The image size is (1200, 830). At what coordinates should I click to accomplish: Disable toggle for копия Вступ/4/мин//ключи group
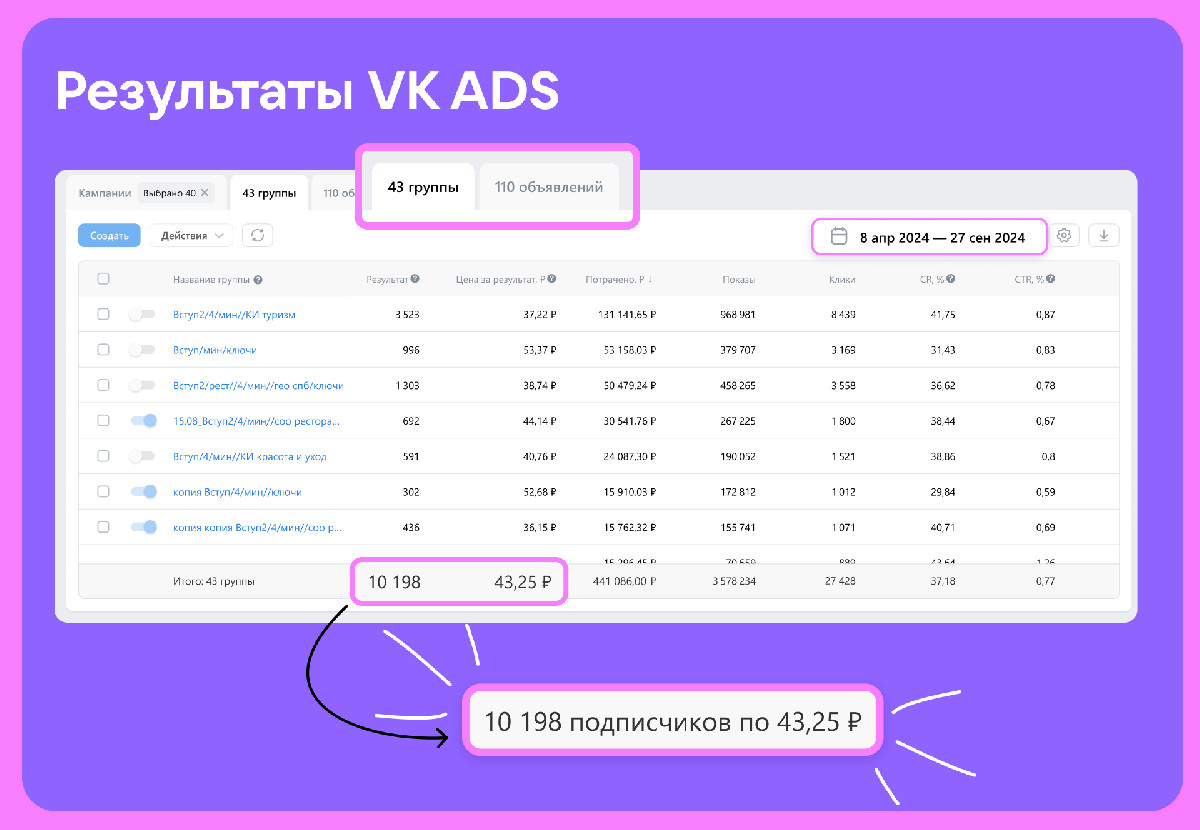[143, 491]
